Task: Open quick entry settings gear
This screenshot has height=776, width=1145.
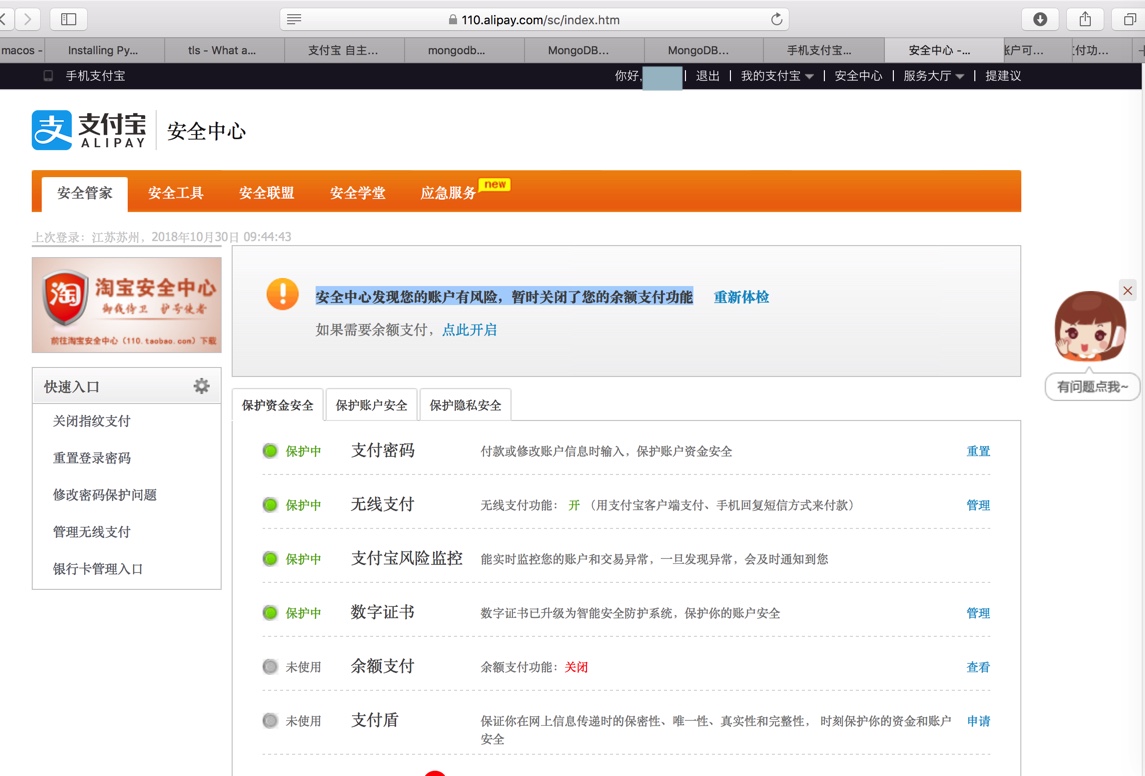Action: [201, 386]
